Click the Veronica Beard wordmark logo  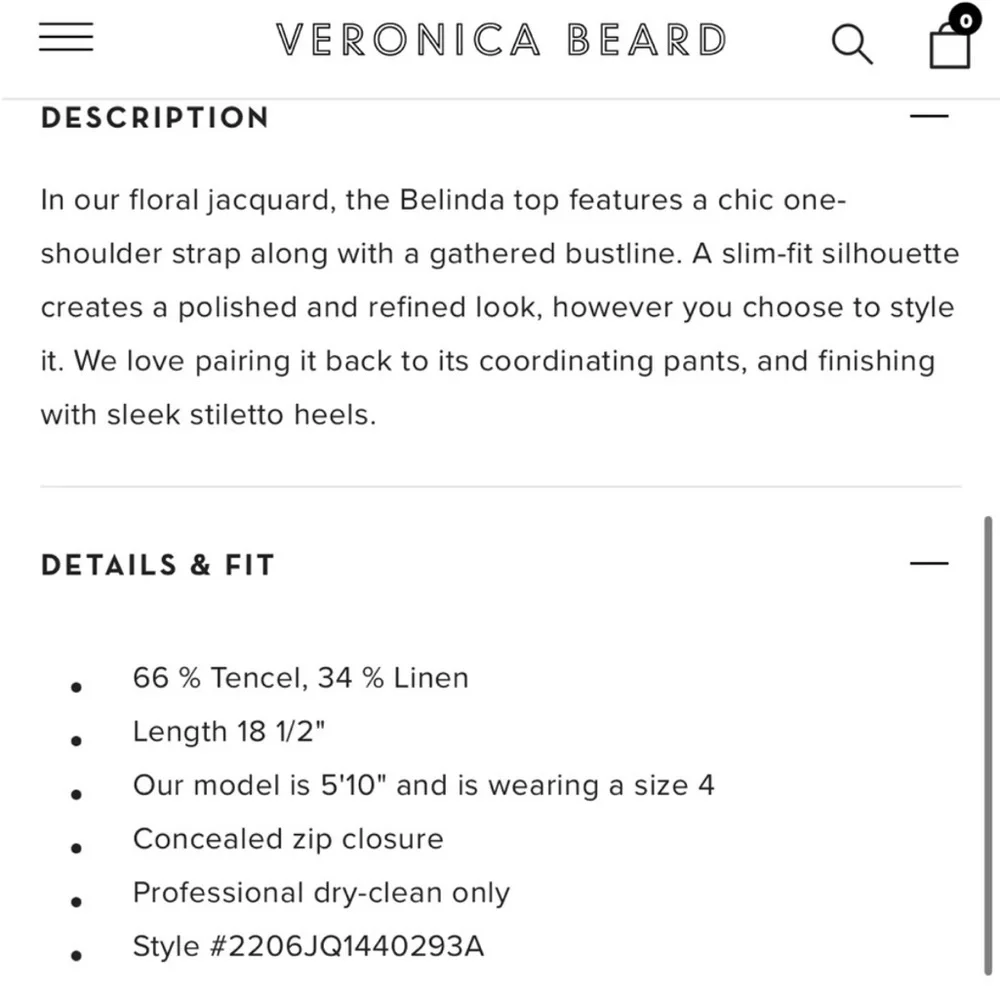tap(500, 40)
